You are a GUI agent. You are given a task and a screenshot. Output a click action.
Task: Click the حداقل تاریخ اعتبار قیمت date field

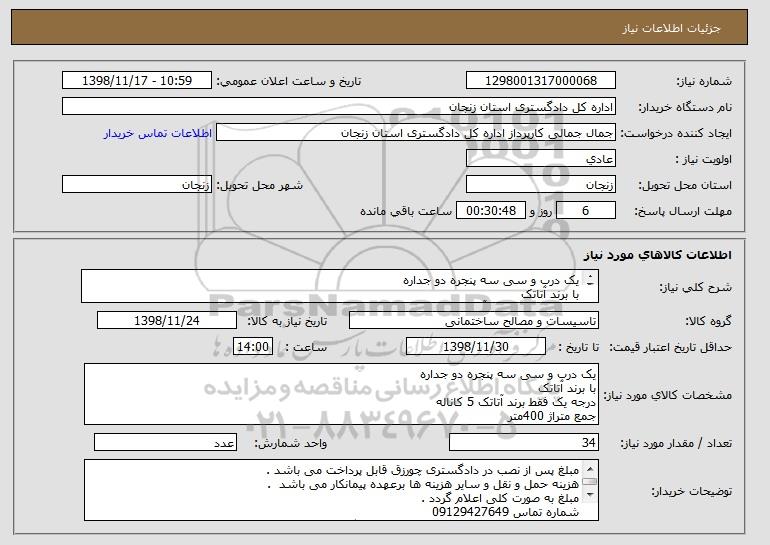[476, 347]
